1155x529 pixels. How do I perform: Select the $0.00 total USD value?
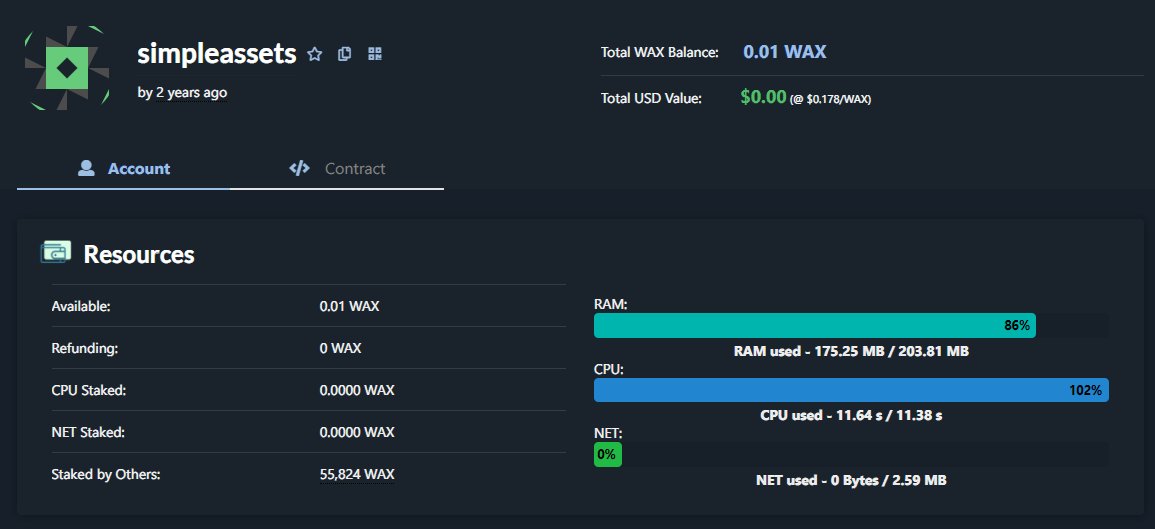(x=763, y=97)
